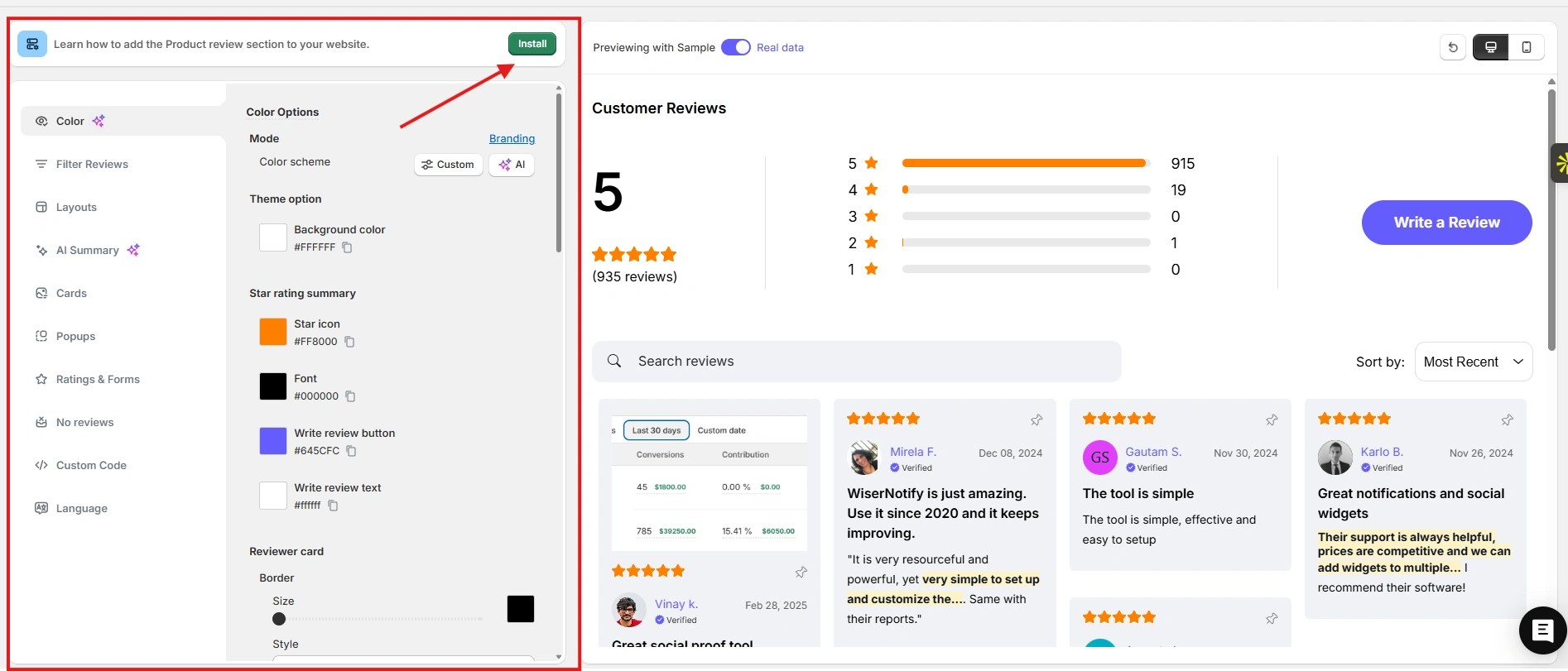The width and height of the screenshot is (1568, 671).
Task: Copy the #000000 font color code
Action: (x=350, y=396)
